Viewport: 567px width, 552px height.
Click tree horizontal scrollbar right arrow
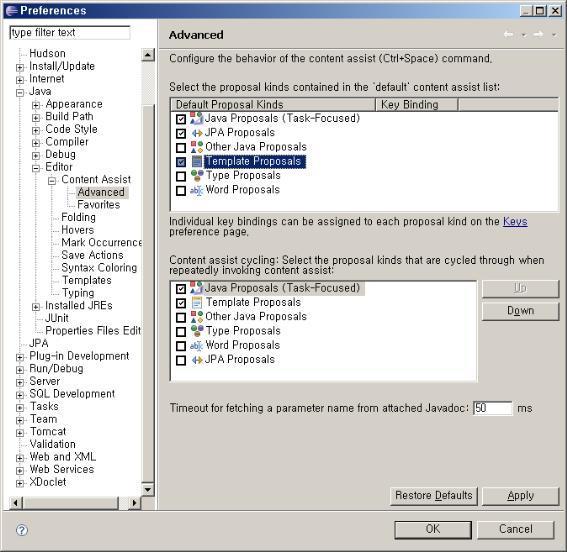pyautogui.click(x=135, y=502)
